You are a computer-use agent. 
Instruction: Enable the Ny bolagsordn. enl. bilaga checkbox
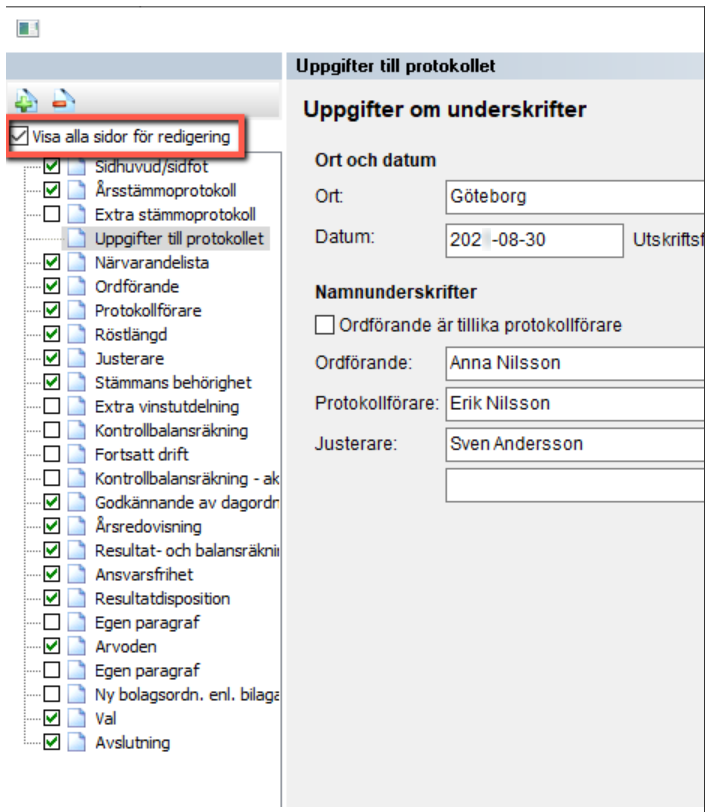(x=52, y=694)
